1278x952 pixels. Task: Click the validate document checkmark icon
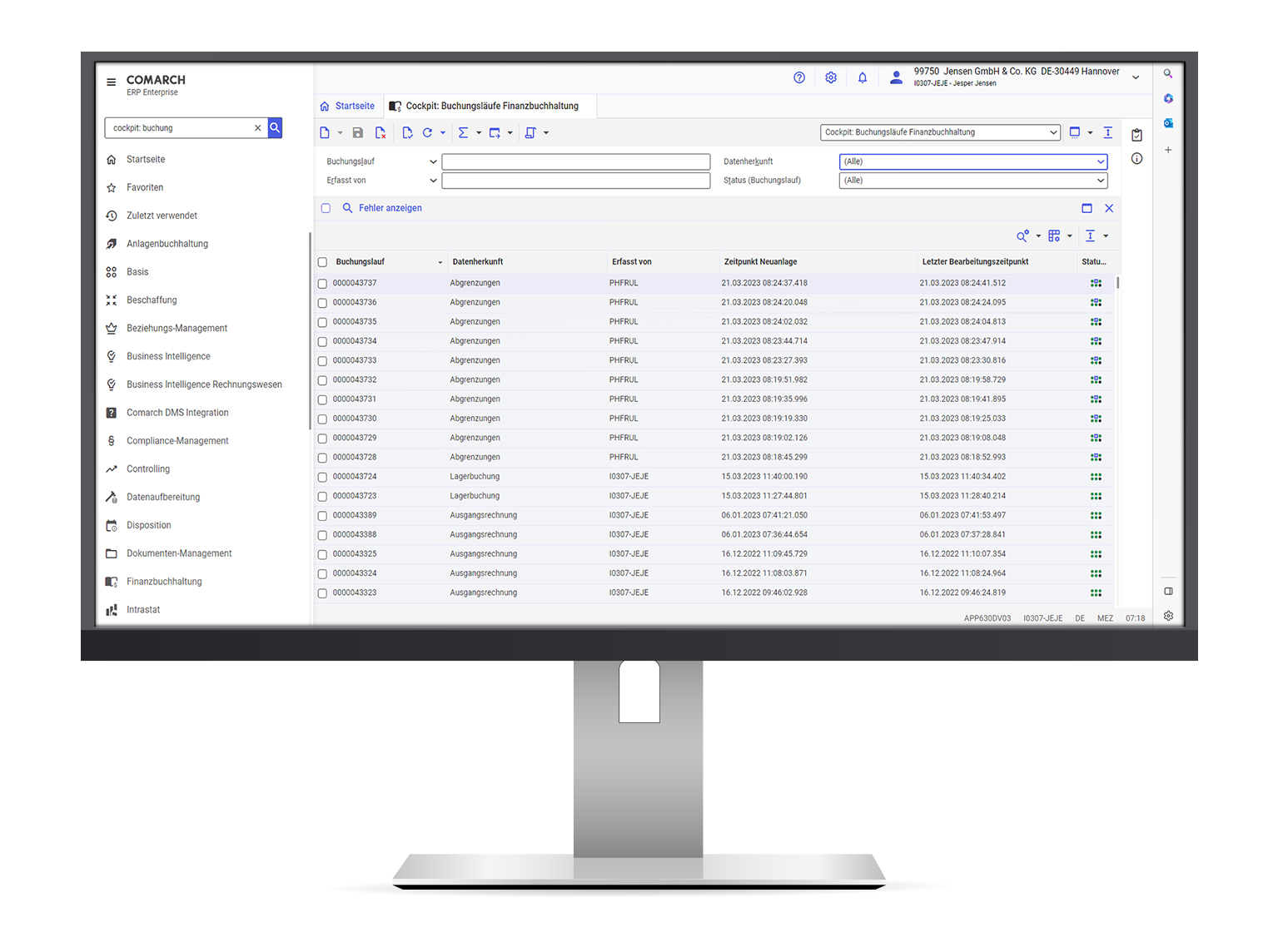pos(407,133)
